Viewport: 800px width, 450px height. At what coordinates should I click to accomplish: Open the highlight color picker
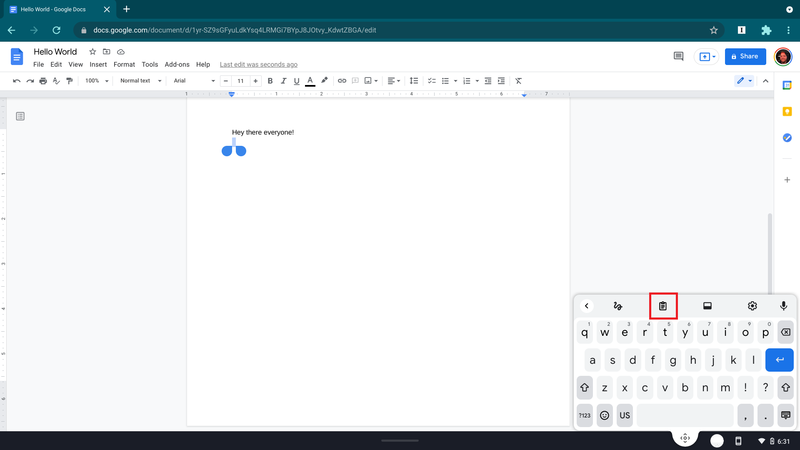(324, 81)
